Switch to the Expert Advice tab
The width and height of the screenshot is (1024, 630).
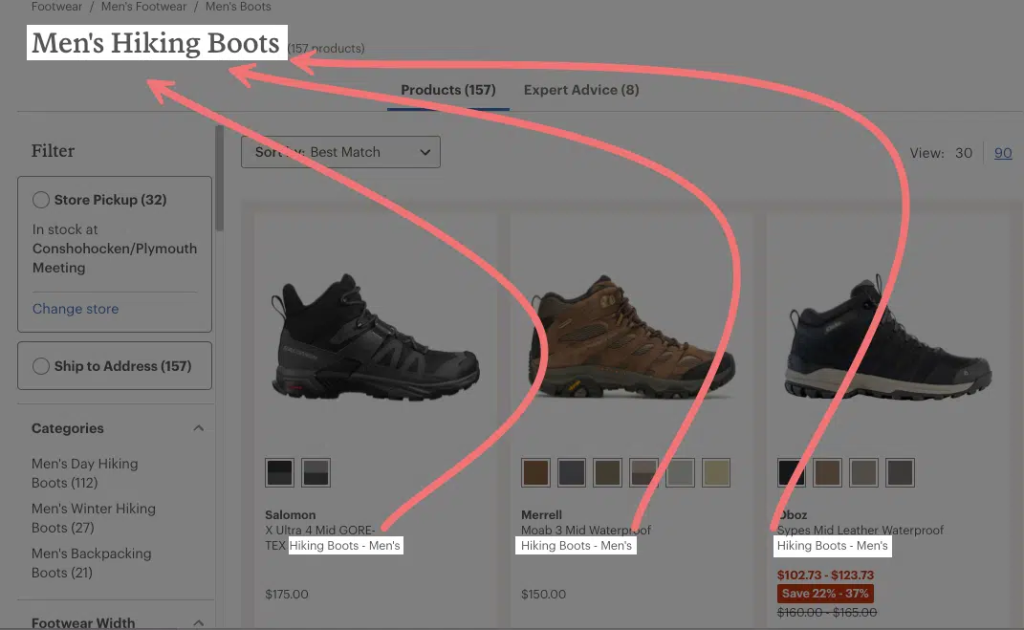pyautogui.click(x=580, y=90)
